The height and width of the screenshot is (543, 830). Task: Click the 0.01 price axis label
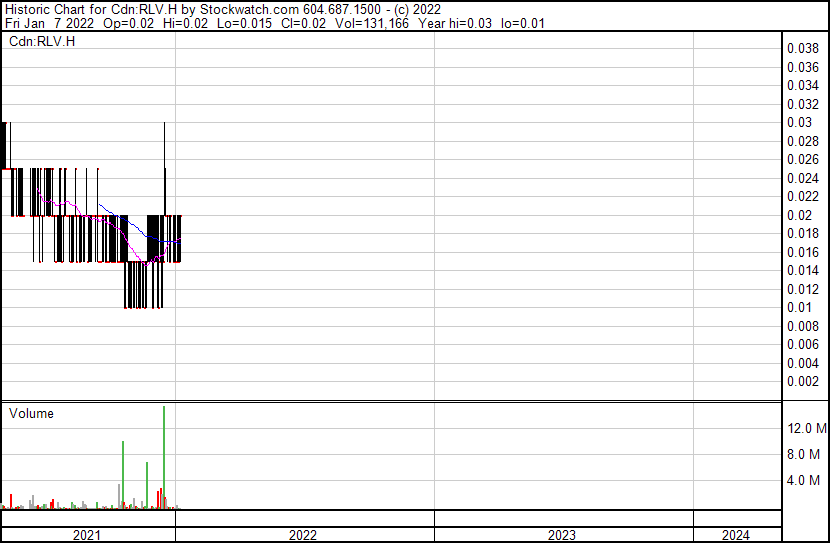click(x=799, y=307)
